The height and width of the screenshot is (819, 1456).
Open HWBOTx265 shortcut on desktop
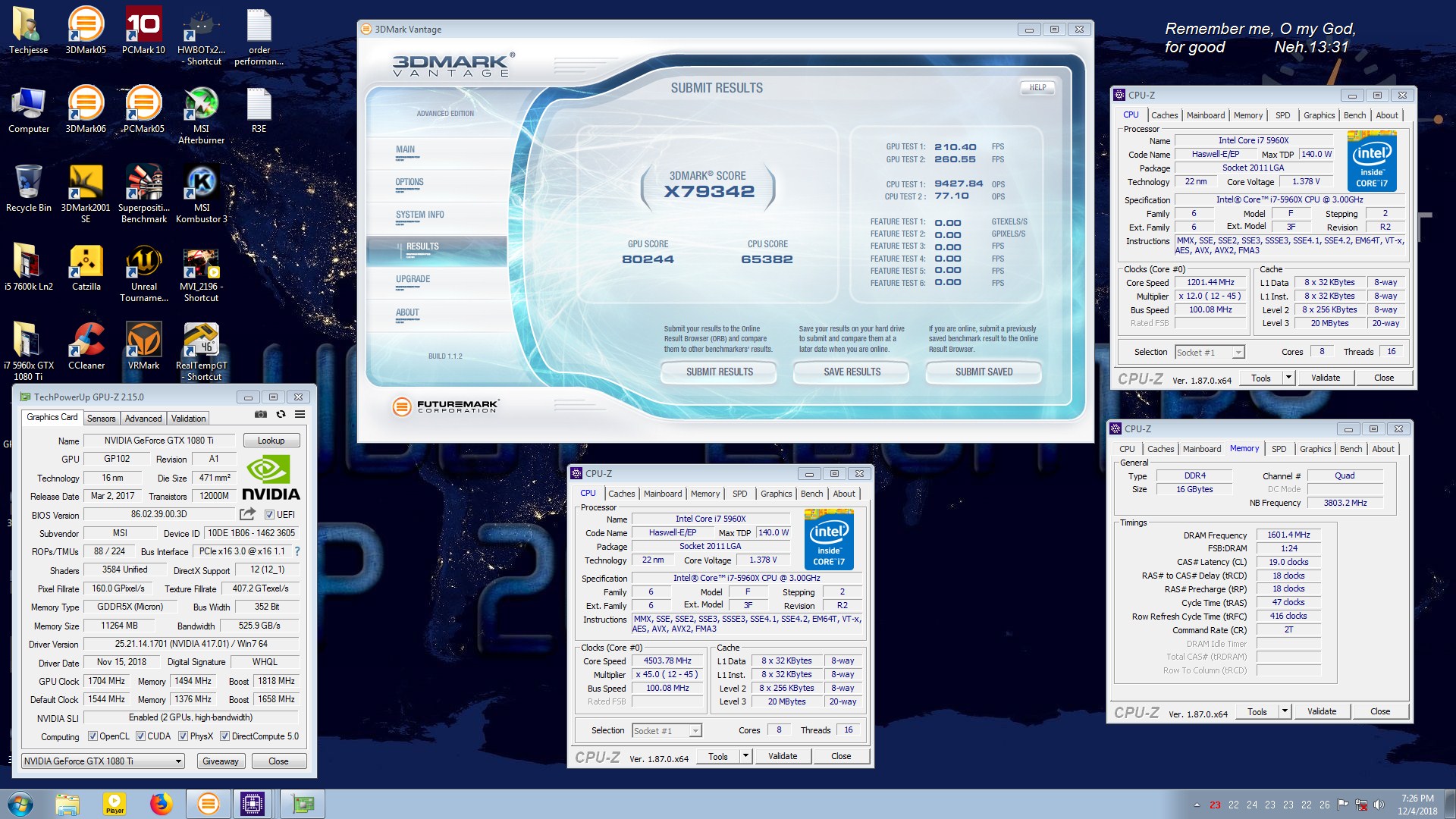[201, 36]
